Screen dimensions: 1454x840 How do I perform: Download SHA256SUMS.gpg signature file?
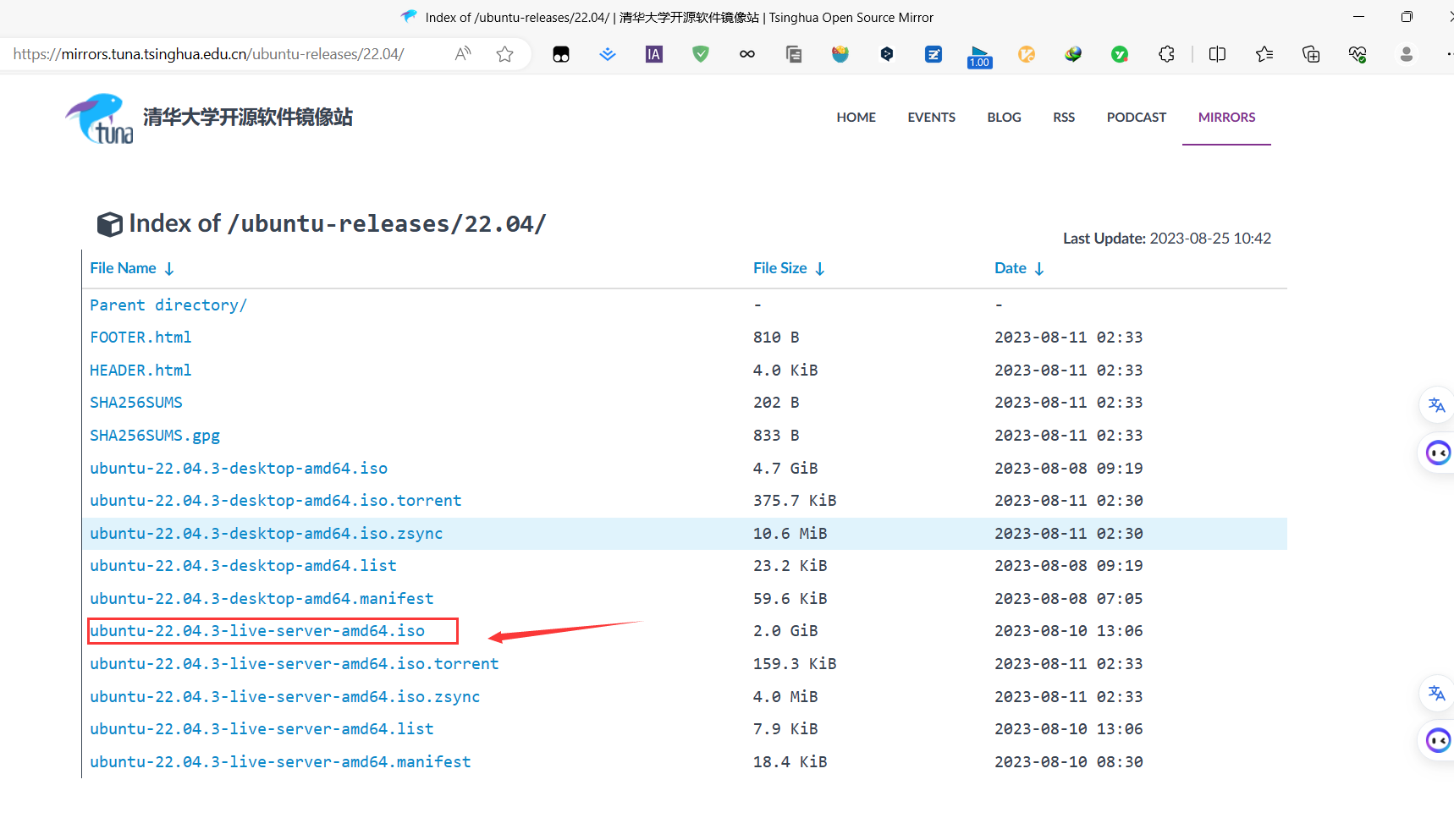[x=155, y=436]
